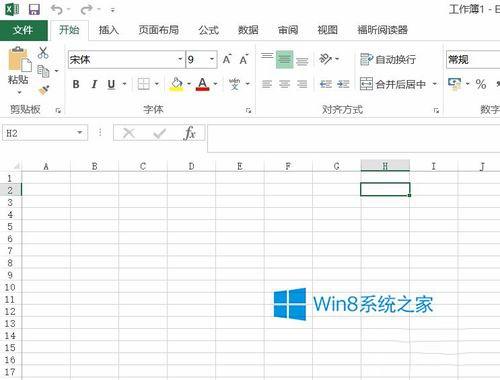Image resolution: width=500 pixels, height=380 pixels.
Task: Switch to the 开始 tab
Action: pos(69,30)
